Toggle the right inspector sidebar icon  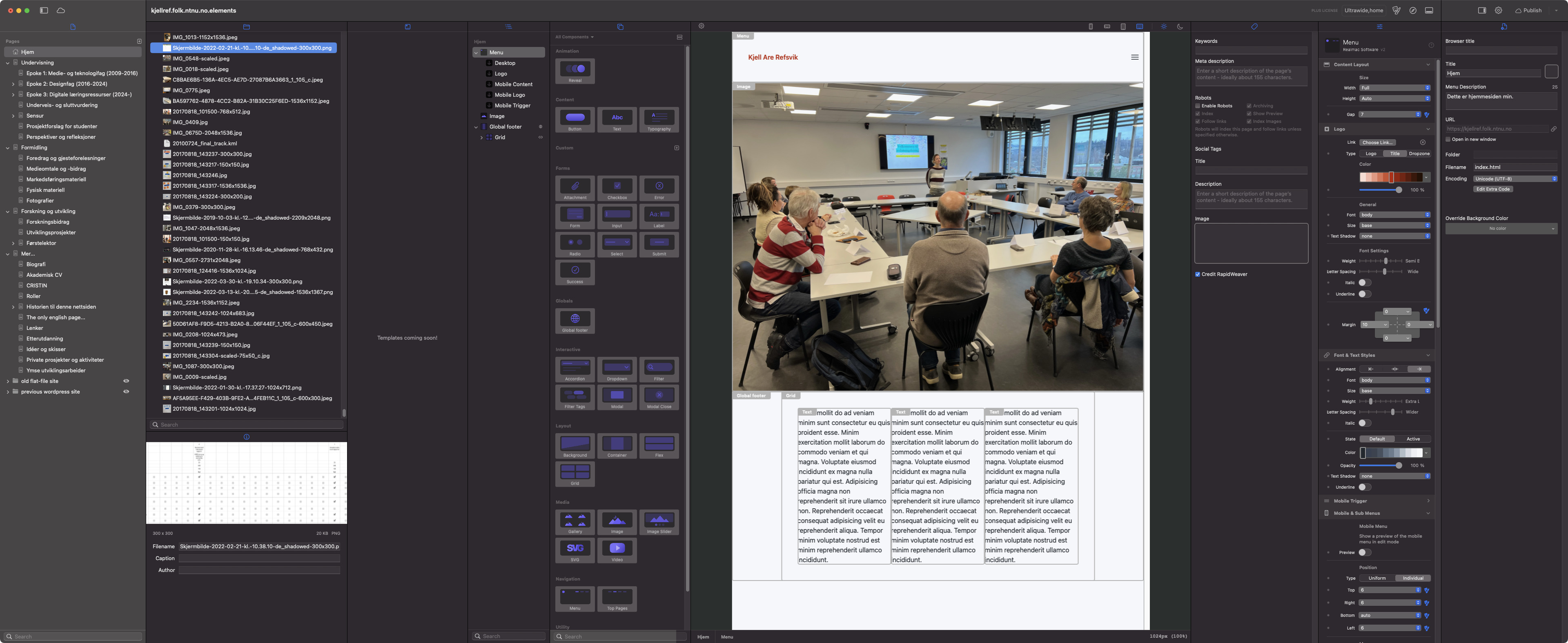coord(1481,10)
